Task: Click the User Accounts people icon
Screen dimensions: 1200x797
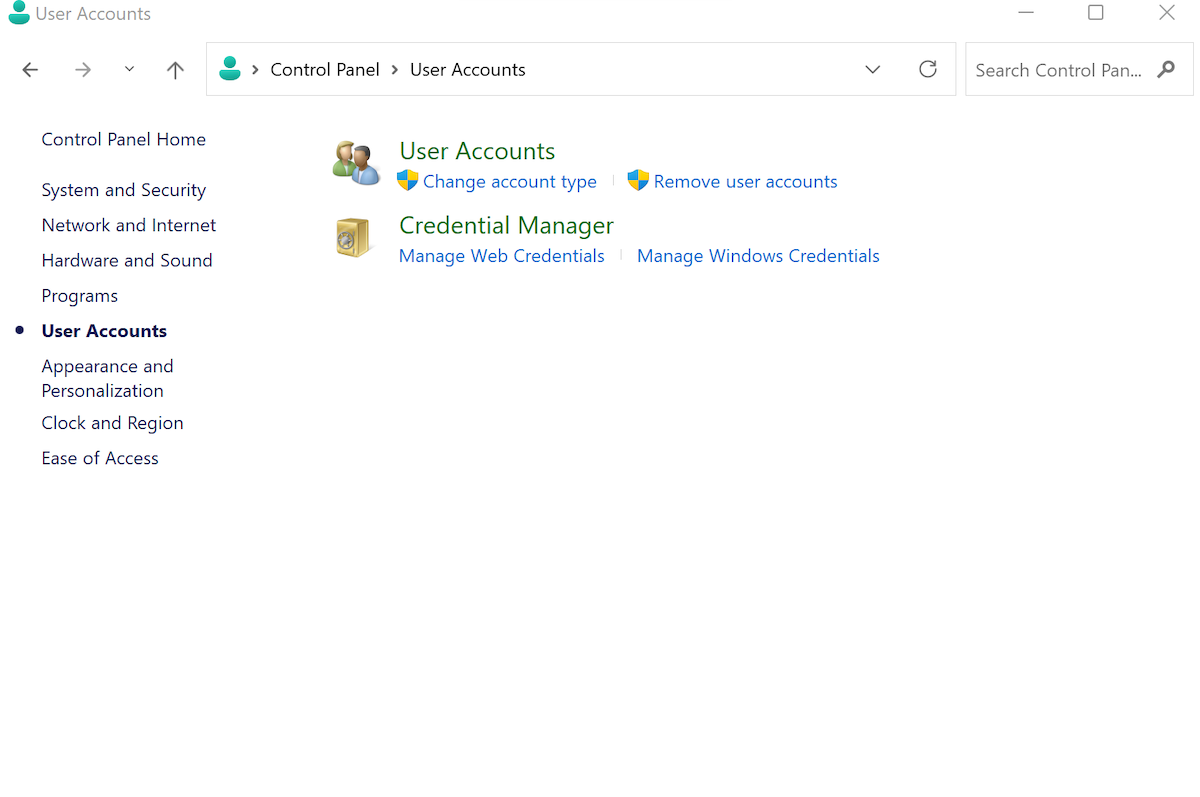Action: tap(356, 163)
